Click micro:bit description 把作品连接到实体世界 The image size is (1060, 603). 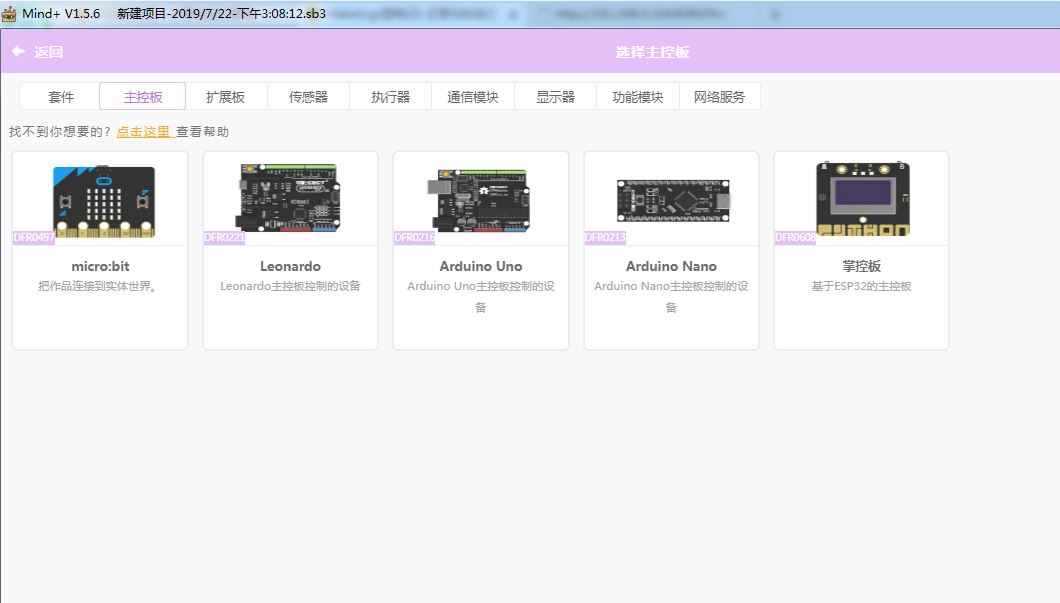(99, 286)
